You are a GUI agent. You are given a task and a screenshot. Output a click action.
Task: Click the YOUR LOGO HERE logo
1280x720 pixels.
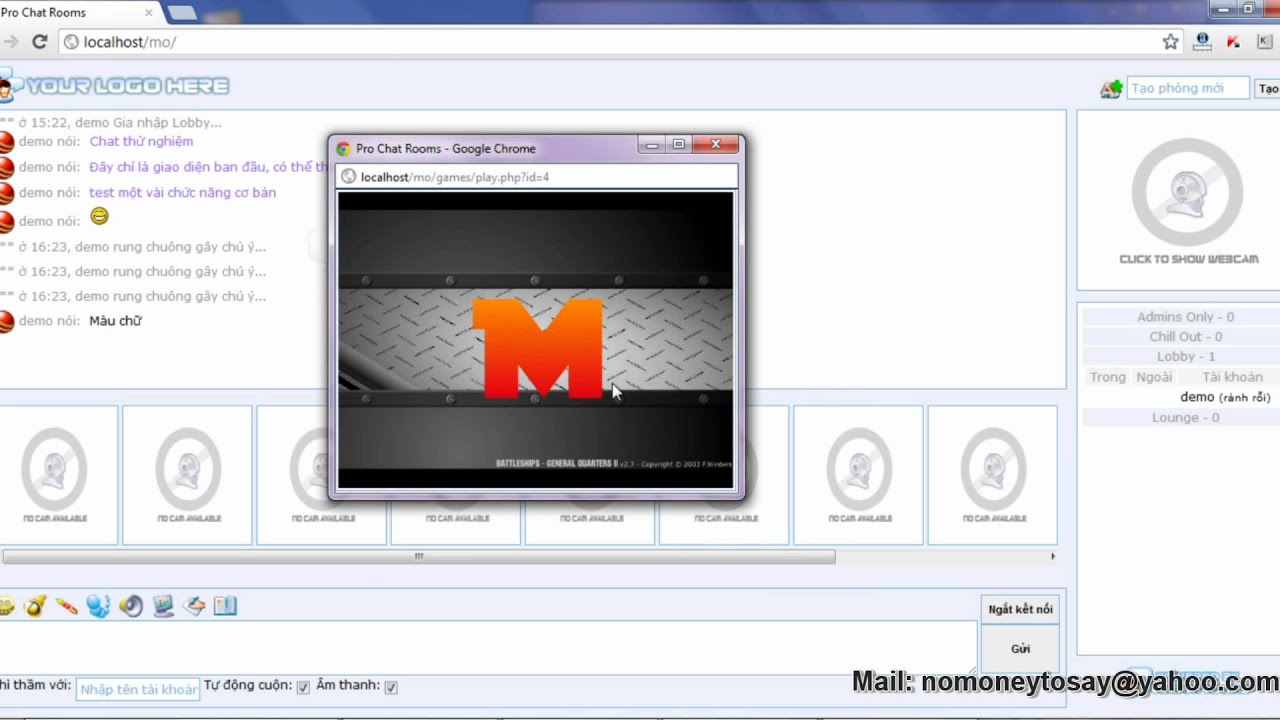click(x=115, y=87)
